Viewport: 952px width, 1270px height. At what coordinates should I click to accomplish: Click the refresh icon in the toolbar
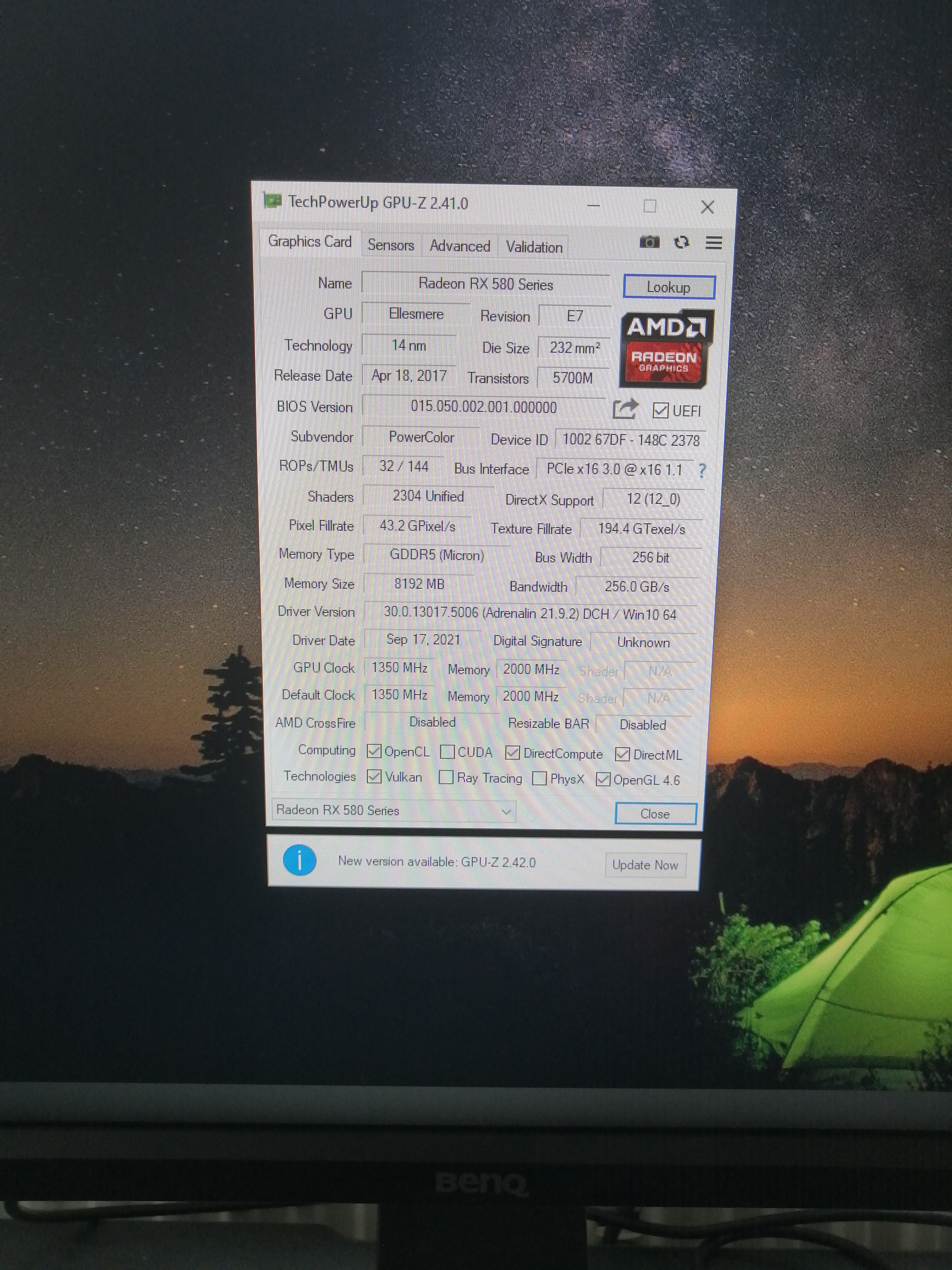click(681, 242)
